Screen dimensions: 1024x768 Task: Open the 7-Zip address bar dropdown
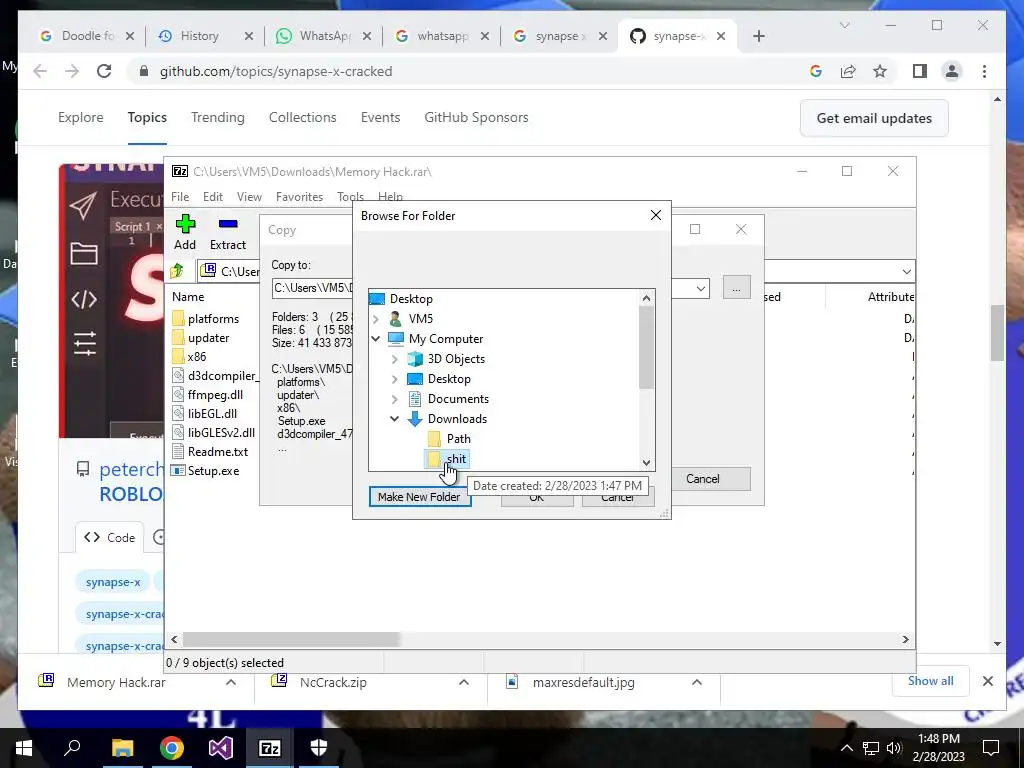pos(906,272)
